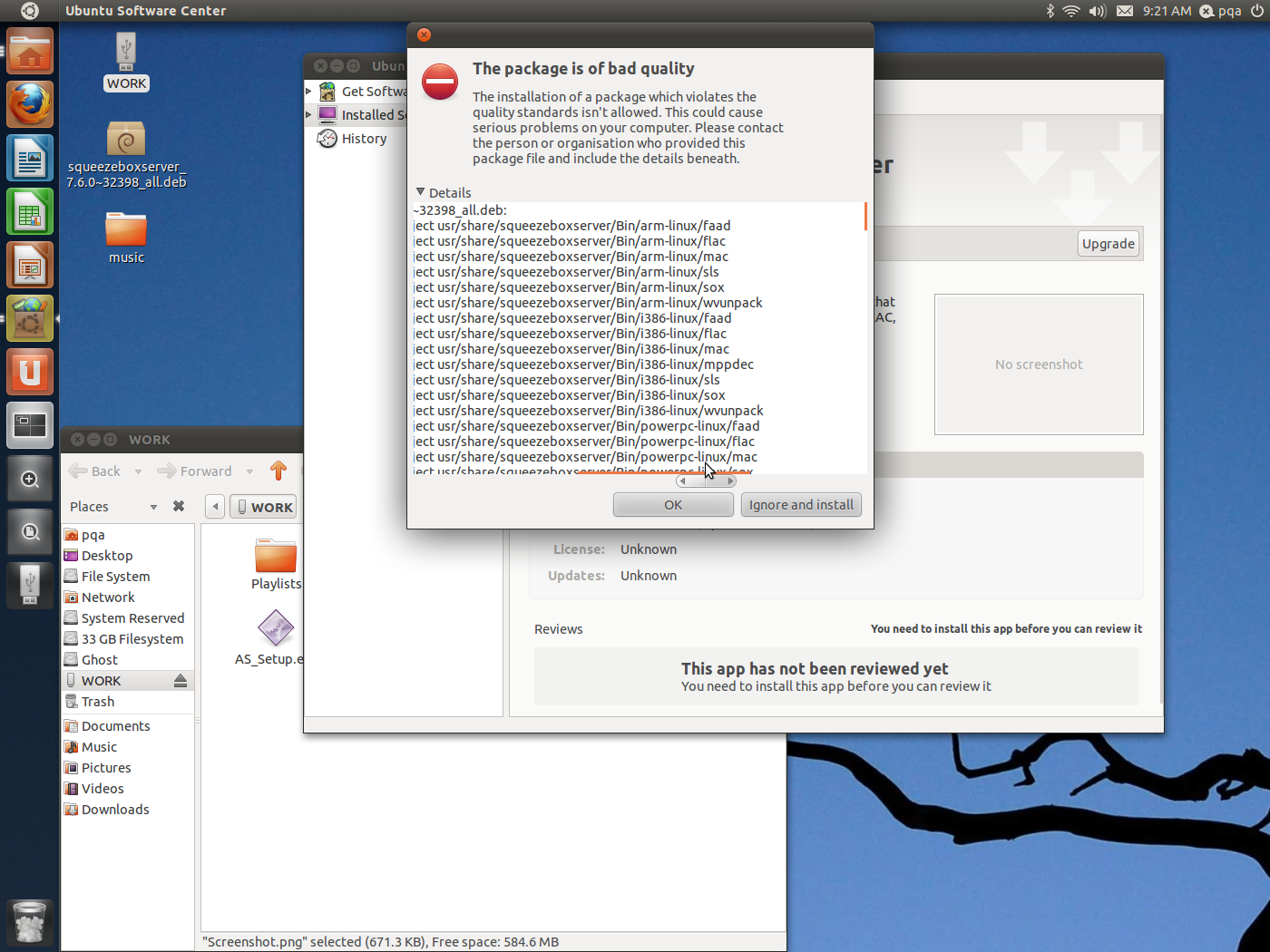Image resolution: width=1270 pixels, height=952 pixels.
Task: Select History in Software Center sidebar
Action: tap(364, 139)
